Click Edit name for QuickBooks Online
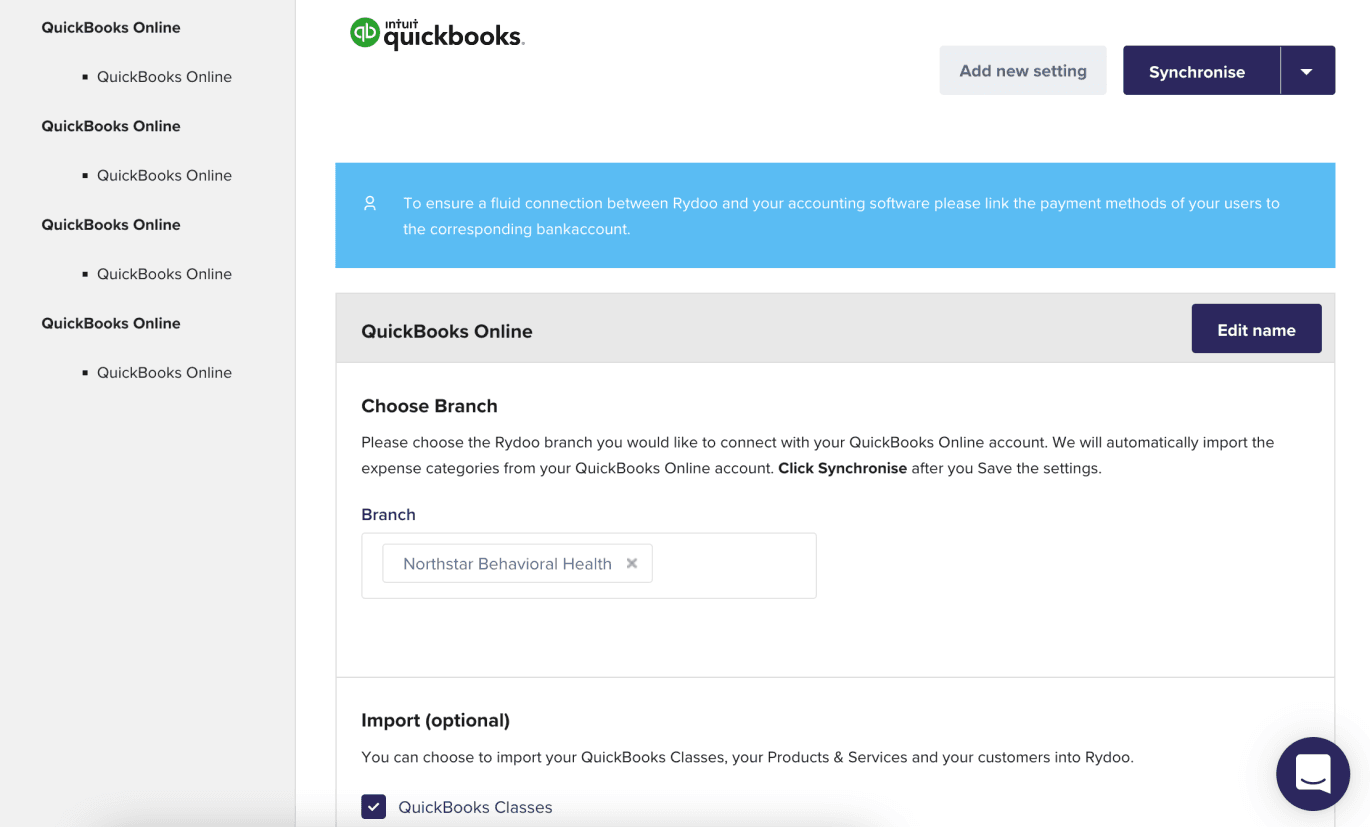 pos(1256,329)
